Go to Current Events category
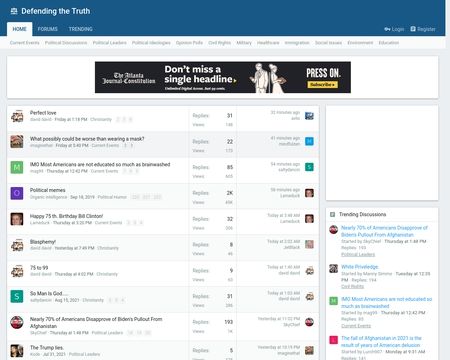 24,43
